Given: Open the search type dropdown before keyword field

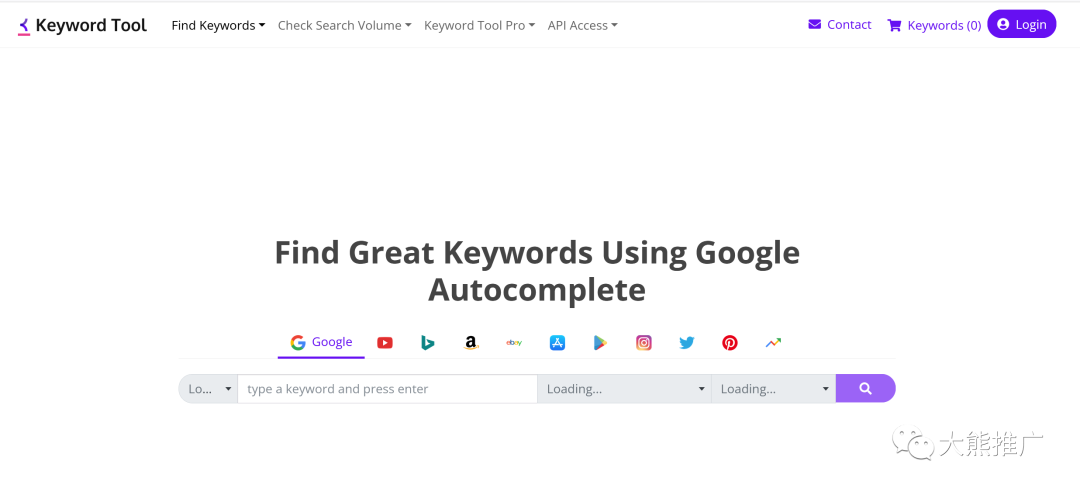Looking at the screenshot, I should point(208,389).
